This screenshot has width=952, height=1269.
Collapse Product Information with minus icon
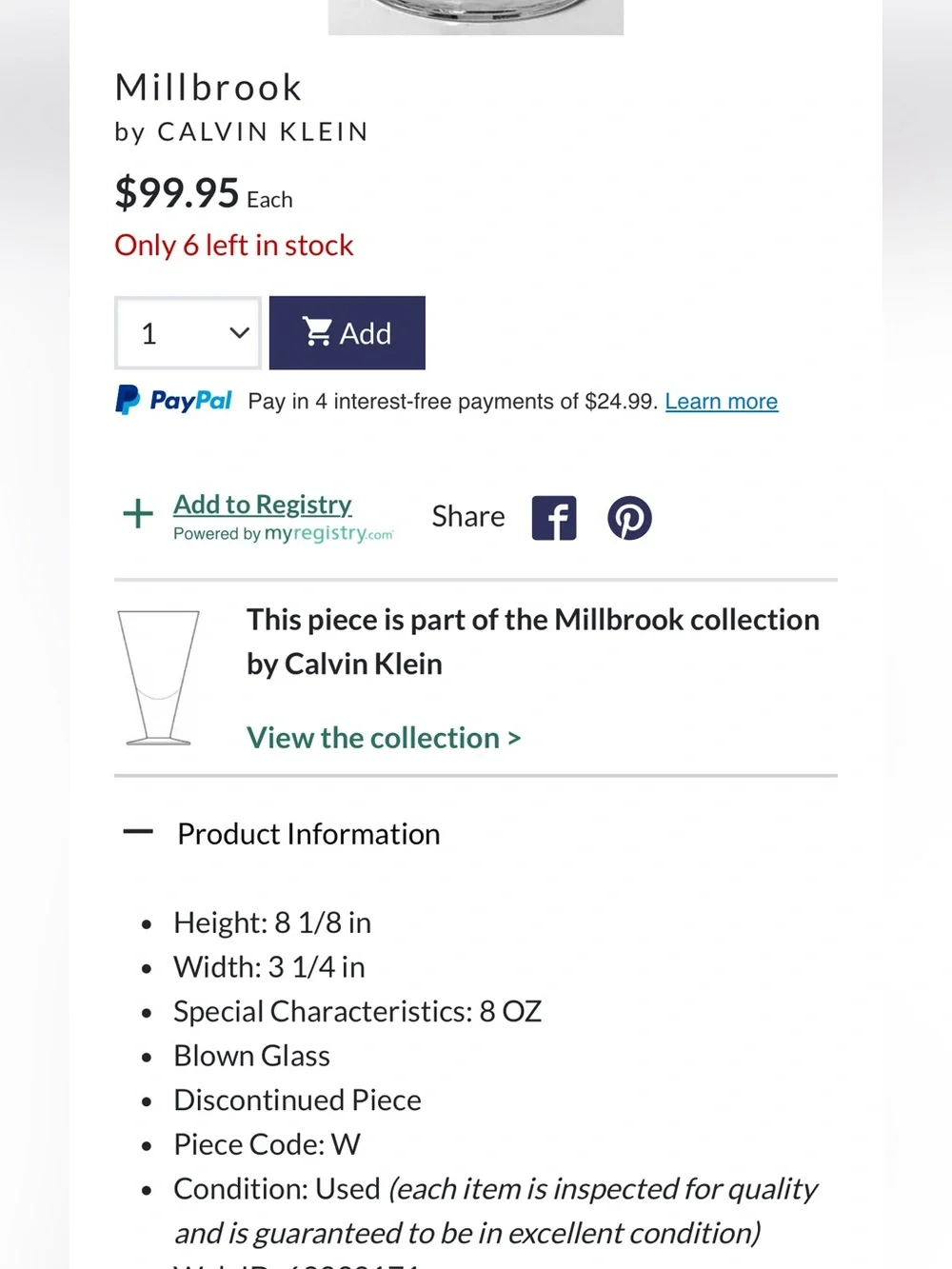pos(138,833)
